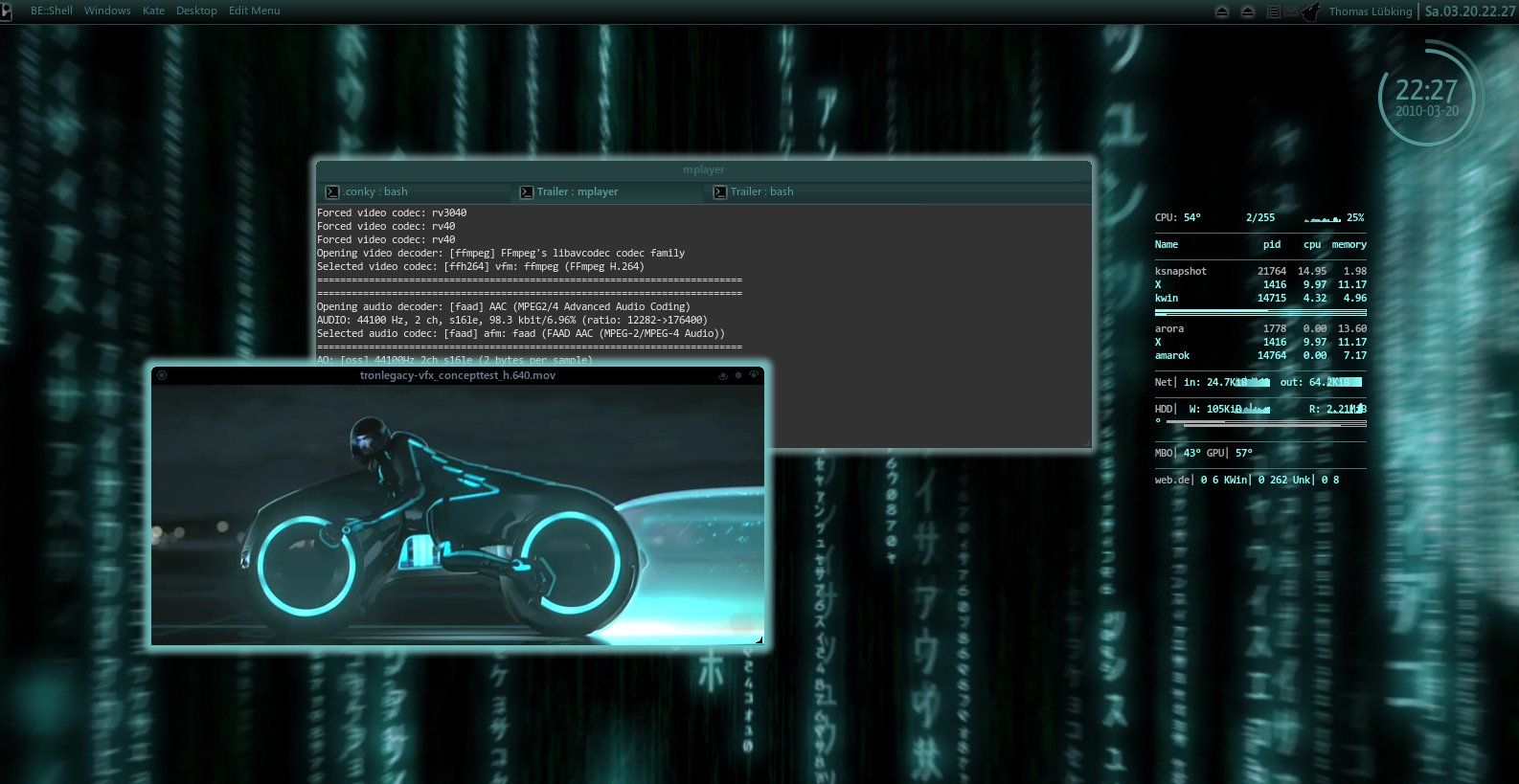Click the mplayer terminal window title bar
This screenshot has height=784, width=1519.
(704, 169)
